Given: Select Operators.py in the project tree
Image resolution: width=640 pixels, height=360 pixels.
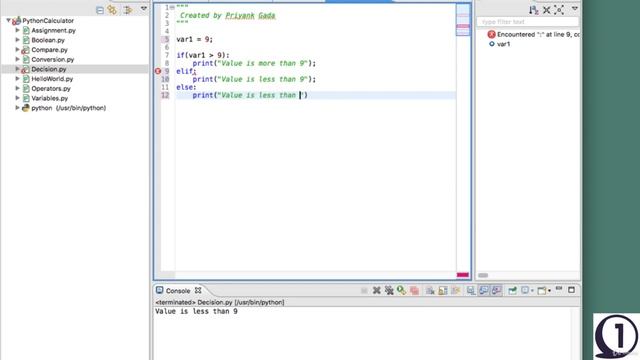Looking at the screenshot, I should (51, 89).
